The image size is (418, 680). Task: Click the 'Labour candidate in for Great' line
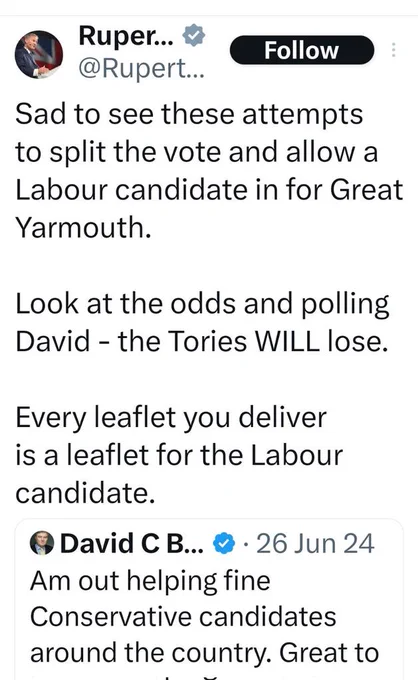pos(209,190)
